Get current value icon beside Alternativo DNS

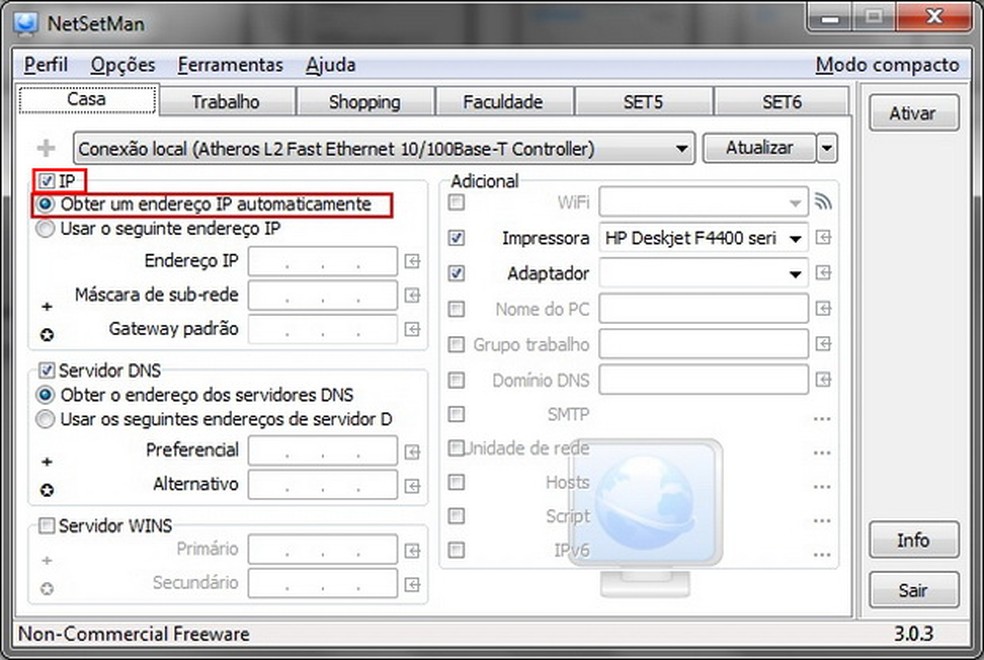[412, 486]
